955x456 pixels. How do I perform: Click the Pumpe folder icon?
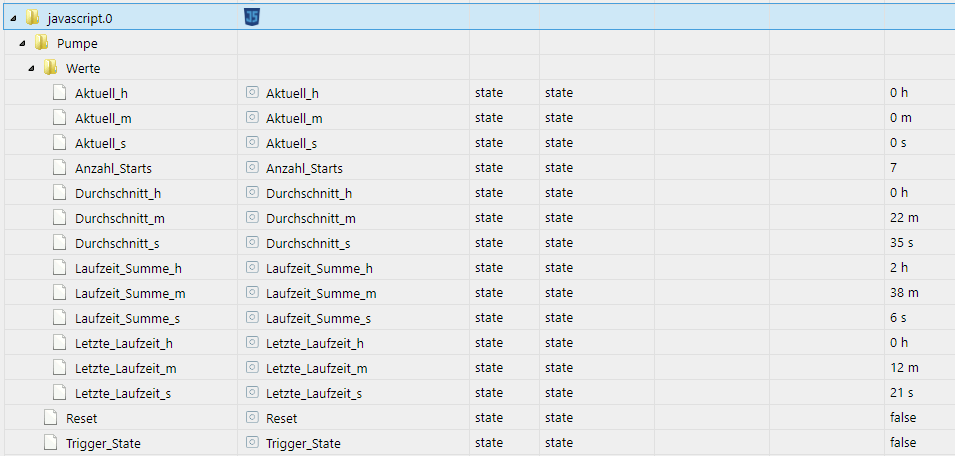point(41,43)
